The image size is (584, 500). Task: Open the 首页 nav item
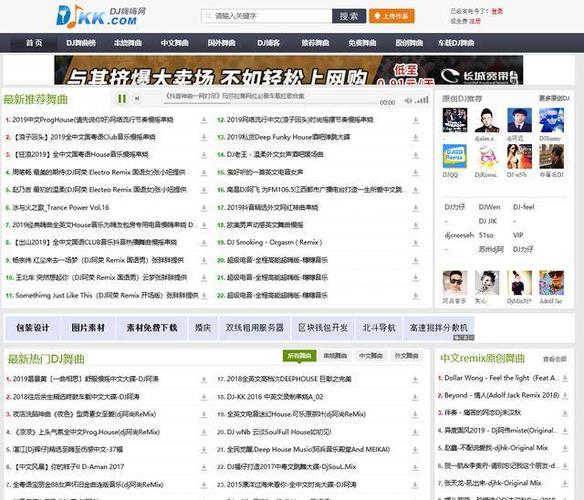click(x=34, y=43)
